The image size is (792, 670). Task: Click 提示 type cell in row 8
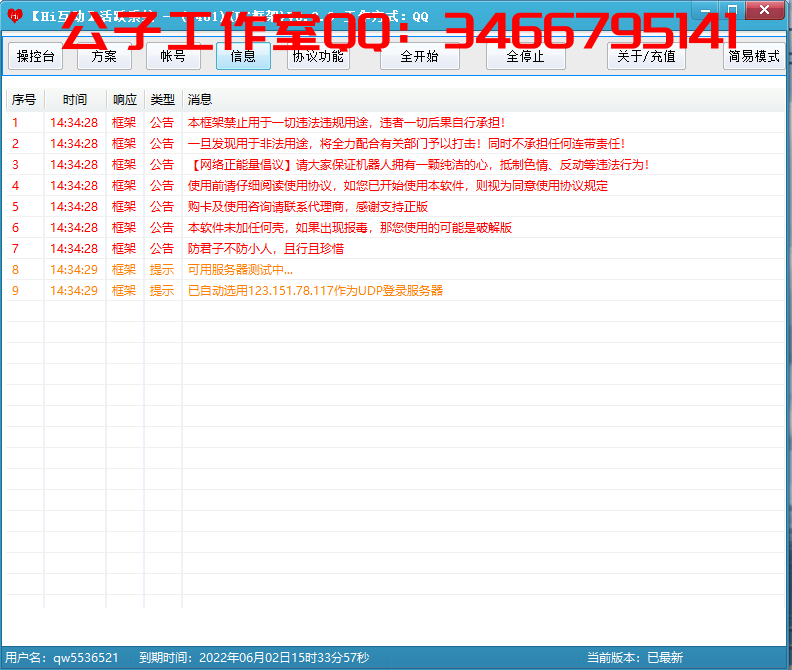pos(162,270)
